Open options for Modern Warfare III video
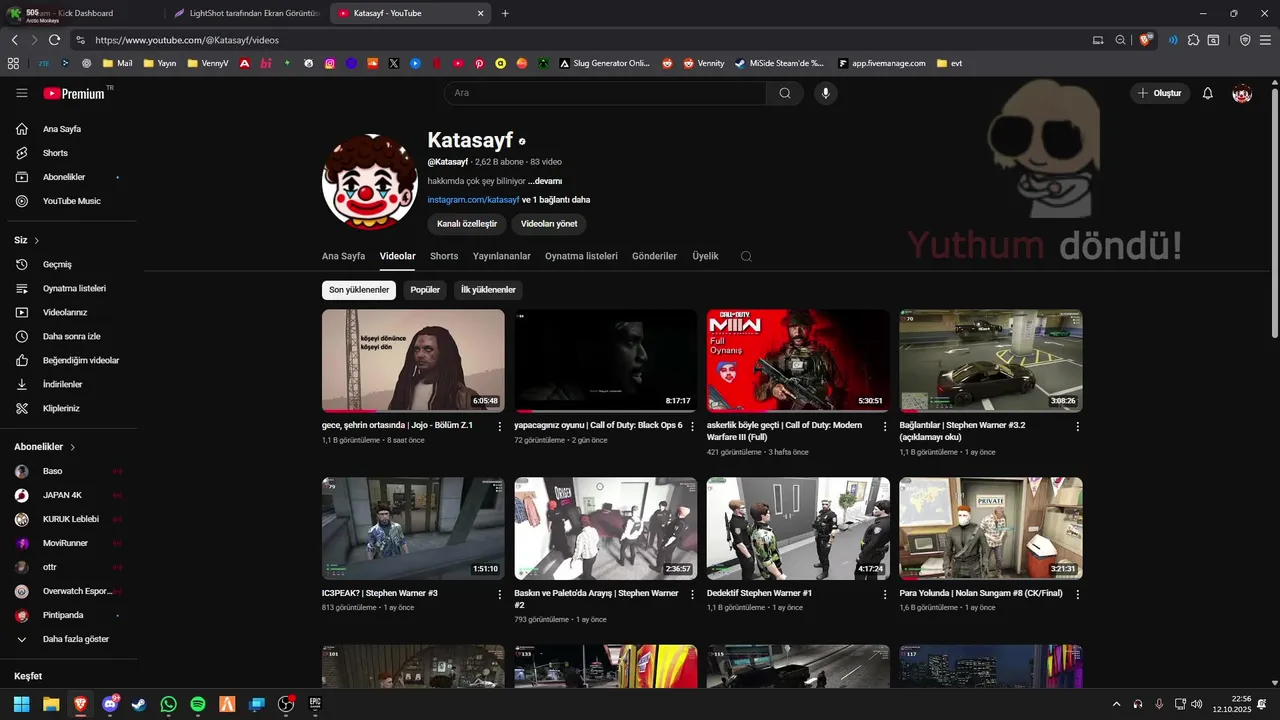The width and height of the screenshot is (1280, 720). tap(885, 427)
